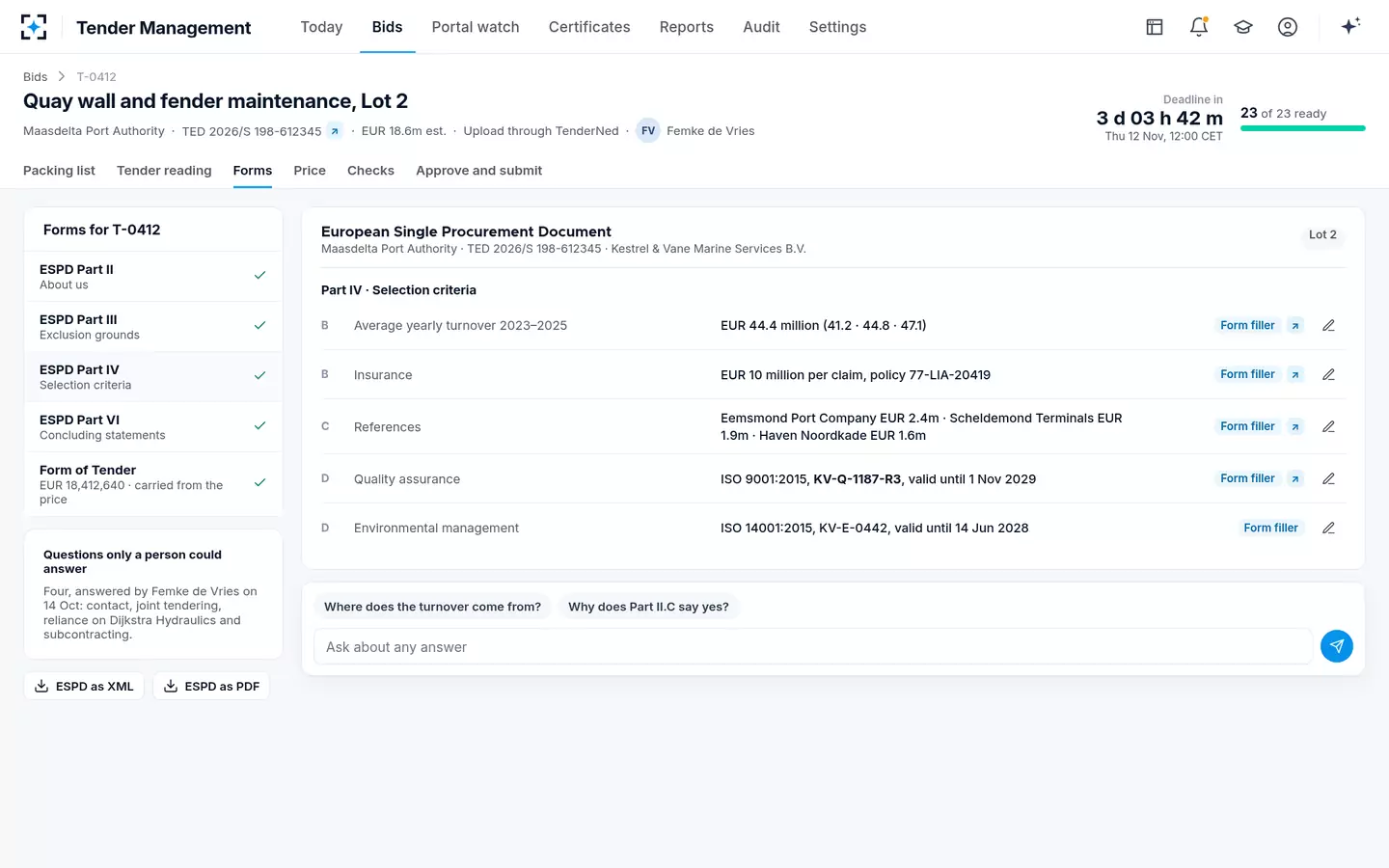This screenshot has width=1389, height=868.
Task: Switch to the Tender reading tab
Action: [164, 171]
